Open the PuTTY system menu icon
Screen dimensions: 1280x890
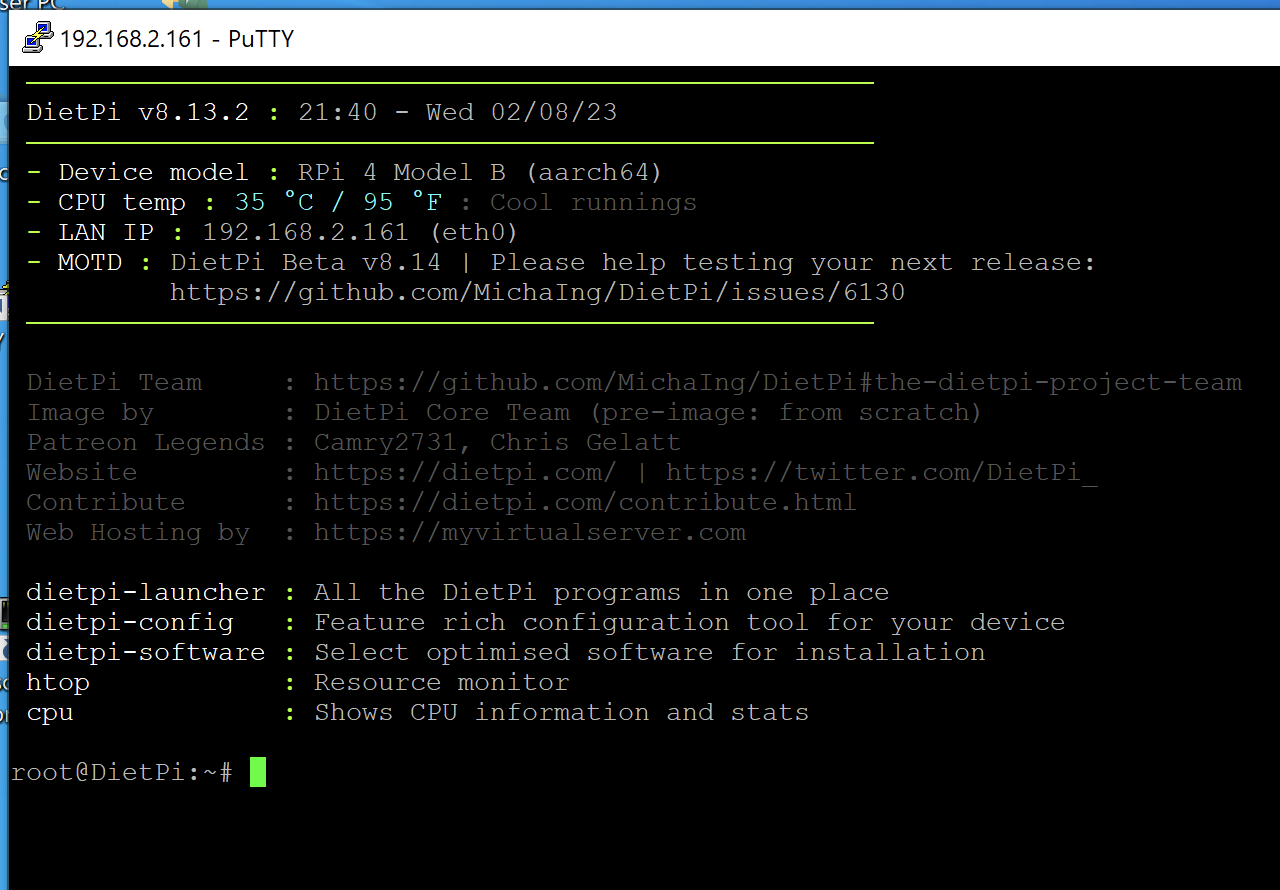click(38, 39)
